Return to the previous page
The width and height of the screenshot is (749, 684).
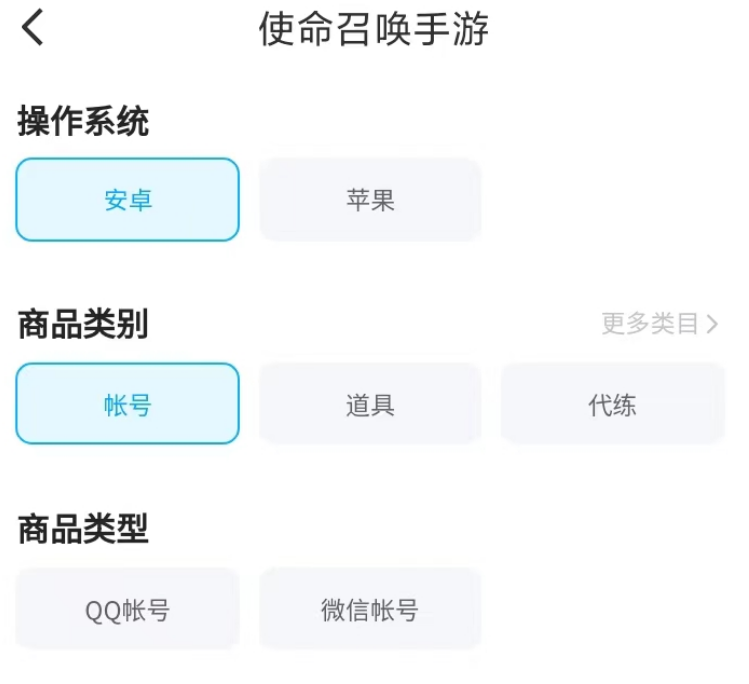pos(33,28)
